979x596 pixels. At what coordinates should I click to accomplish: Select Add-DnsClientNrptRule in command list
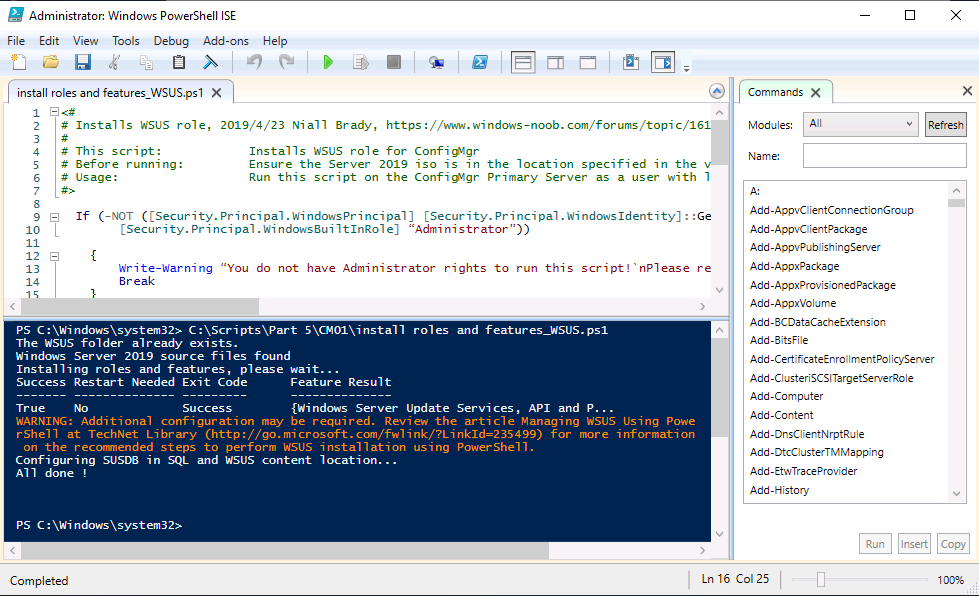(807, 434)
